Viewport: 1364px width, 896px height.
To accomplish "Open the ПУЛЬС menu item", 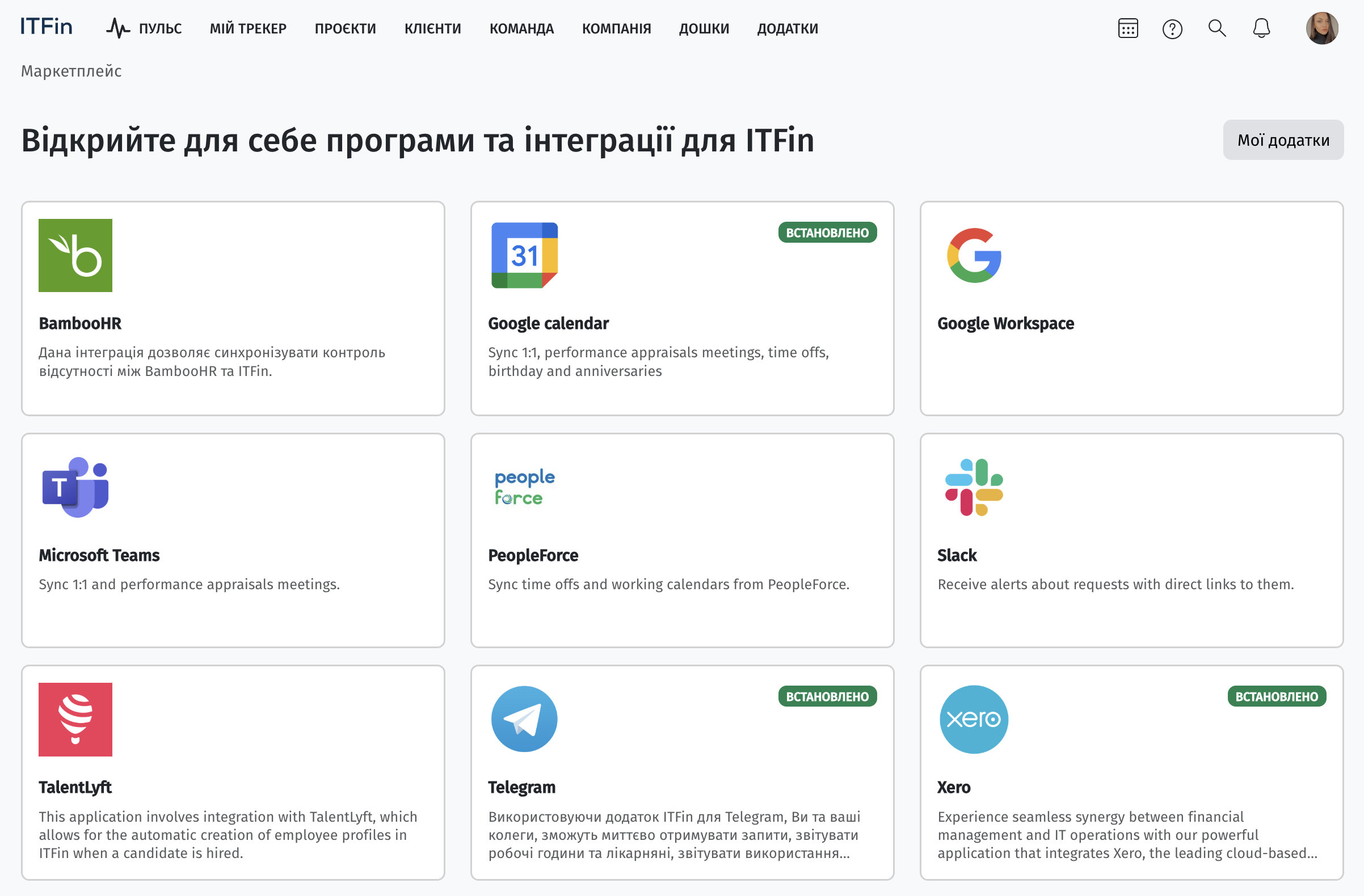I will [160, 28].
